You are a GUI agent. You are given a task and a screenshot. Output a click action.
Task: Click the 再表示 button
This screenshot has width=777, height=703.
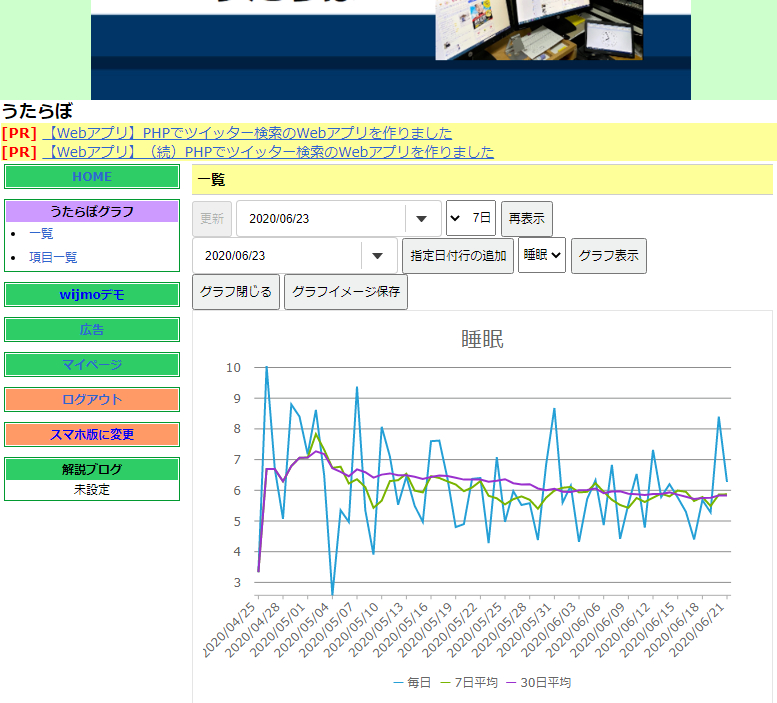coord(526,218)
